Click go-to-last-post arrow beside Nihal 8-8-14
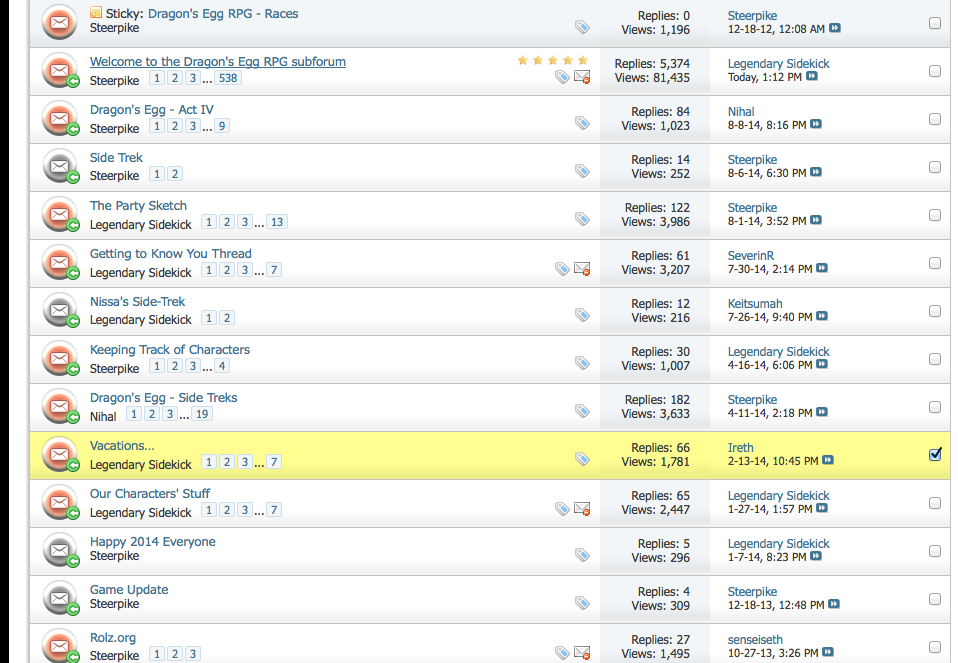This screenshot has width=958, height=663. tap(816, 125)
